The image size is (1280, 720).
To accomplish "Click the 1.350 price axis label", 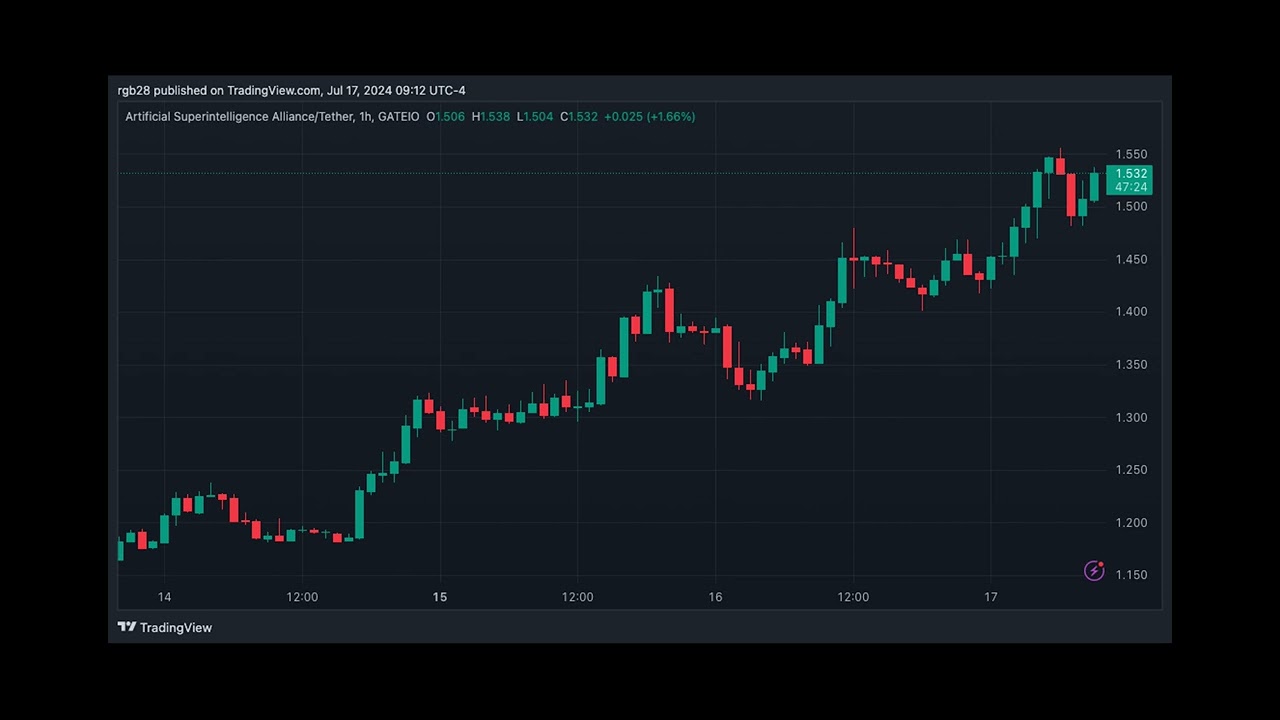I will pyautogui.click(x=1131, y=364).
